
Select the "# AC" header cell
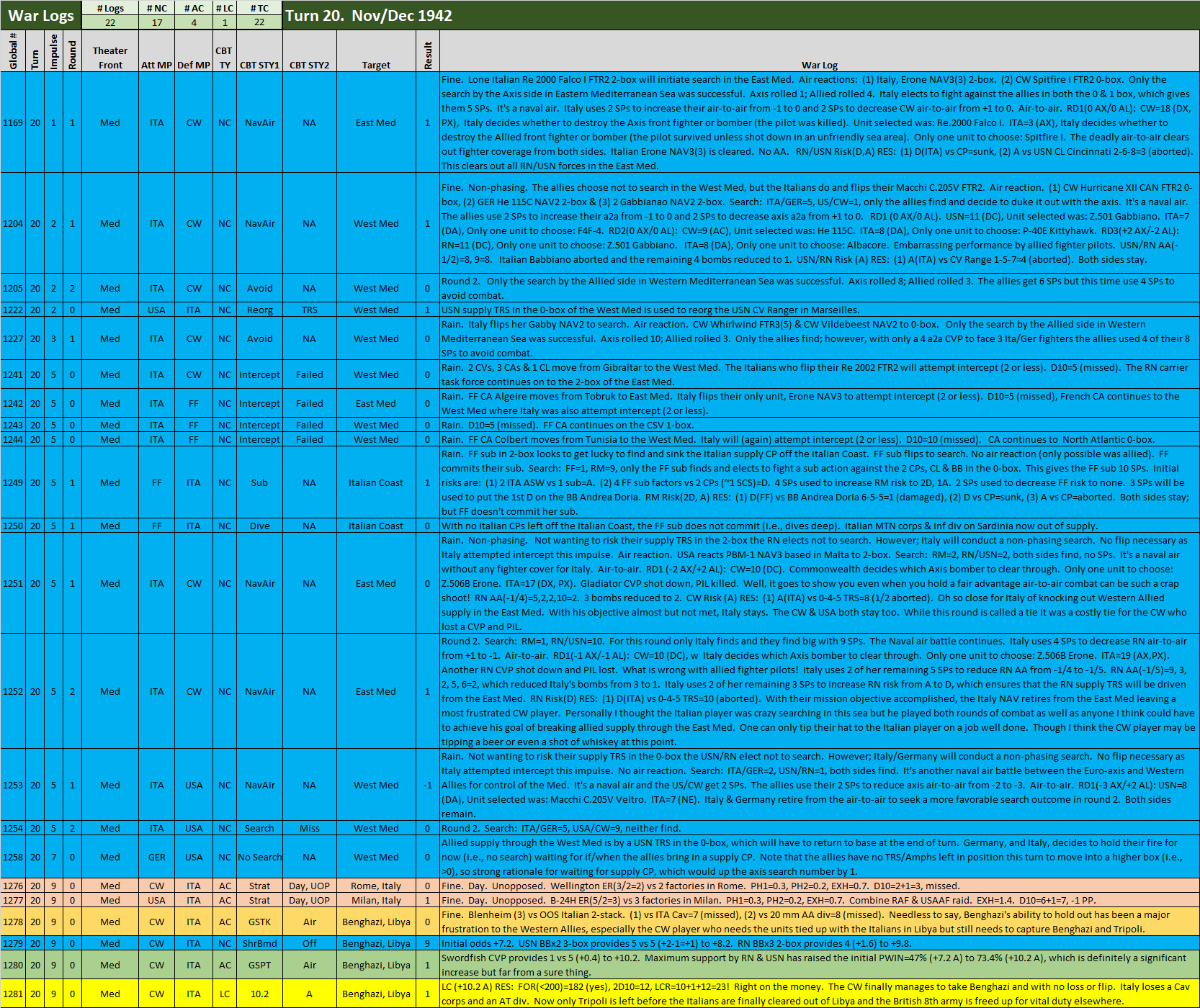194,8
